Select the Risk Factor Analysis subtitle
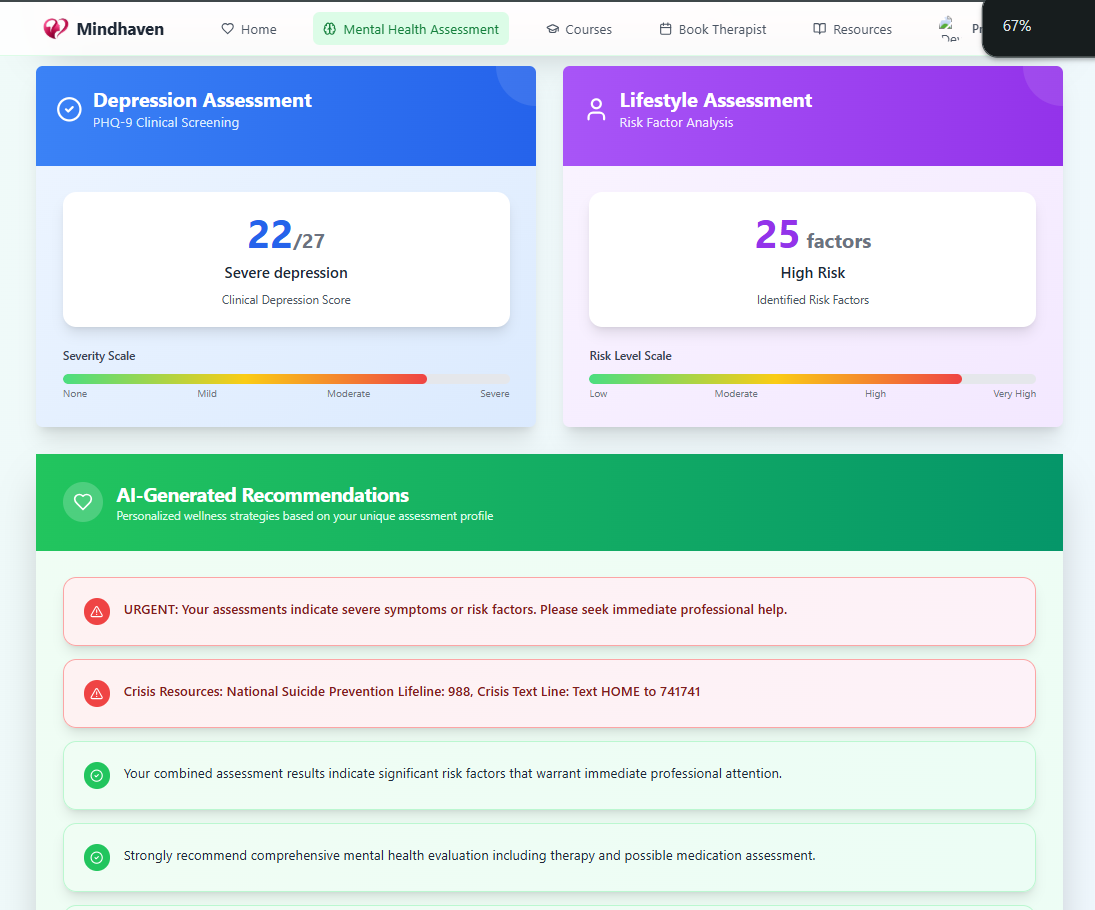The height and width of the screenshot is (910, 1095). 676,123
